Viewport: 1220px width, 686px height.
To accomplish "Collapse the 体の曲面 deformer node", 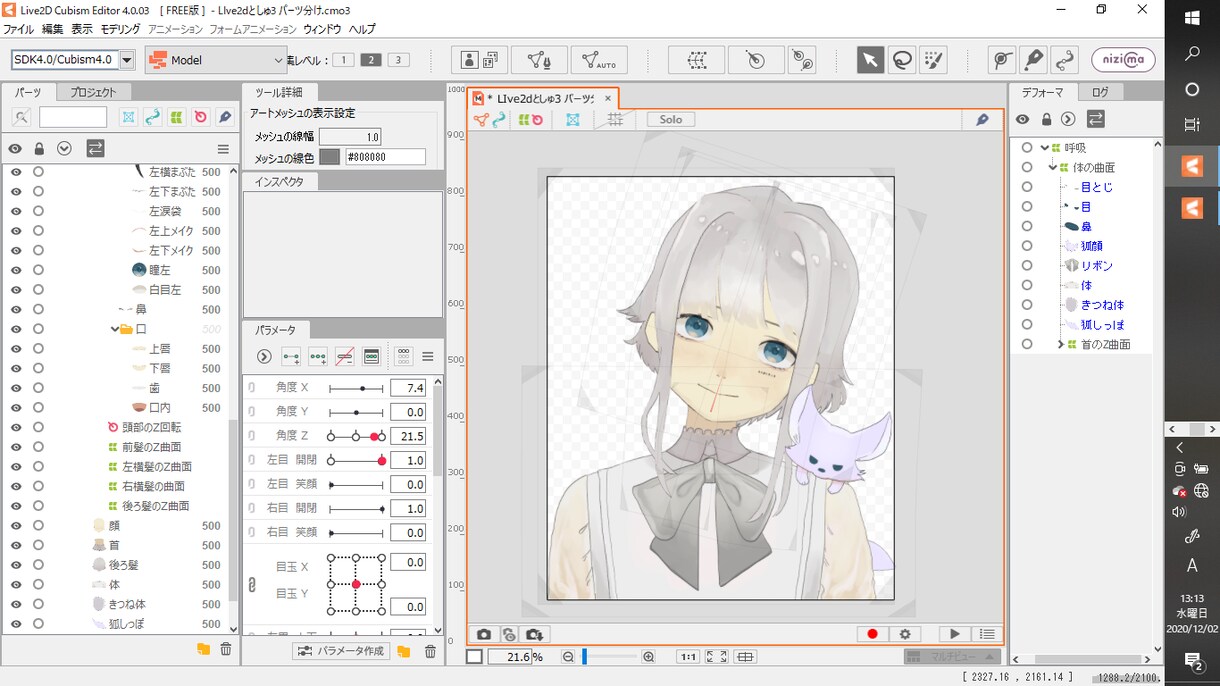I will pos(1052,167).
